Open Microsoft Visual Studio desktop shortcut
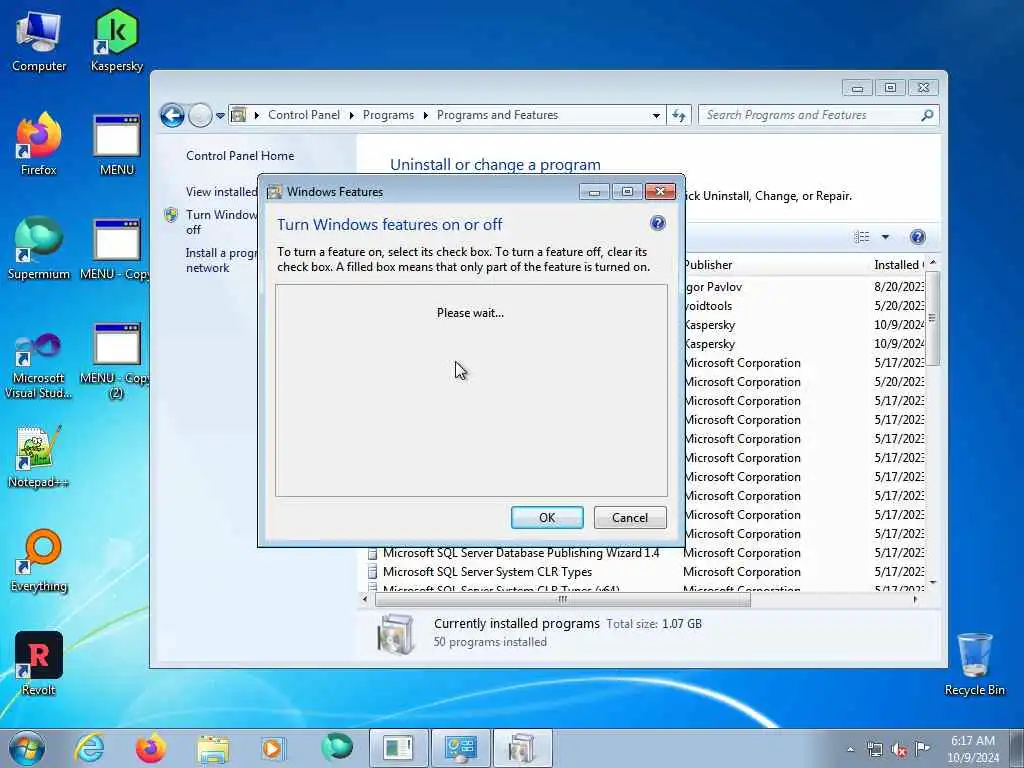Viewport: 1024px width, 768px height. click(x=39, y=366)
